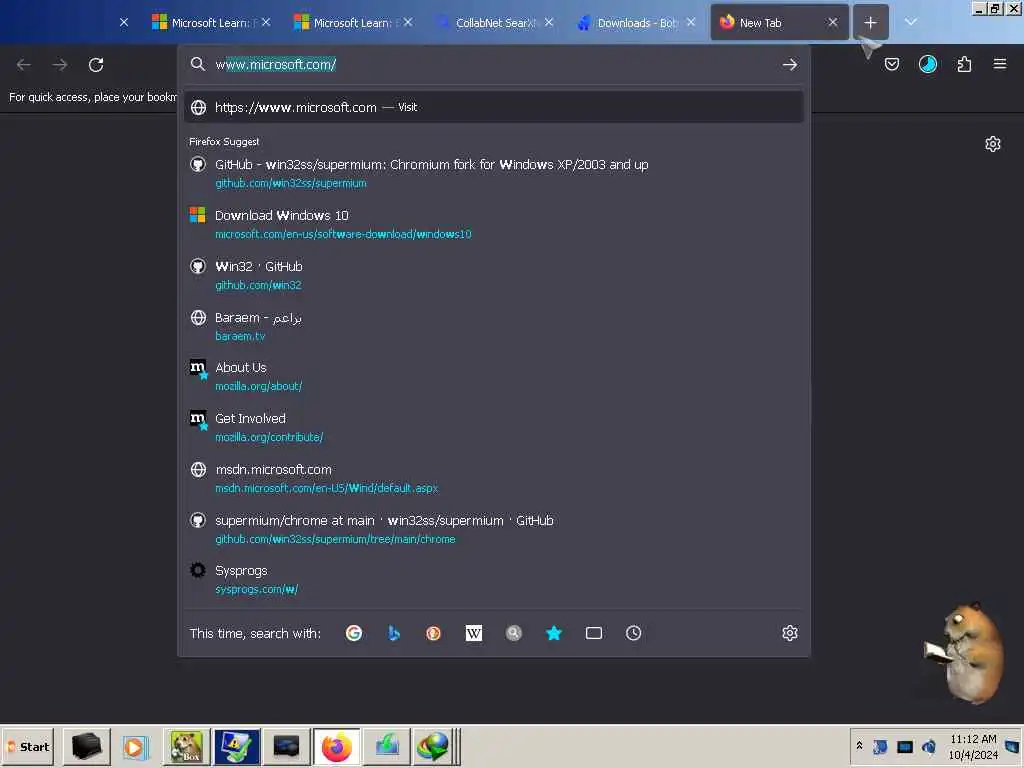The width and height of the screenshot is (1024, 768).
Task: Search bookmarks with the star icon
Action: [x=554, y=633]
